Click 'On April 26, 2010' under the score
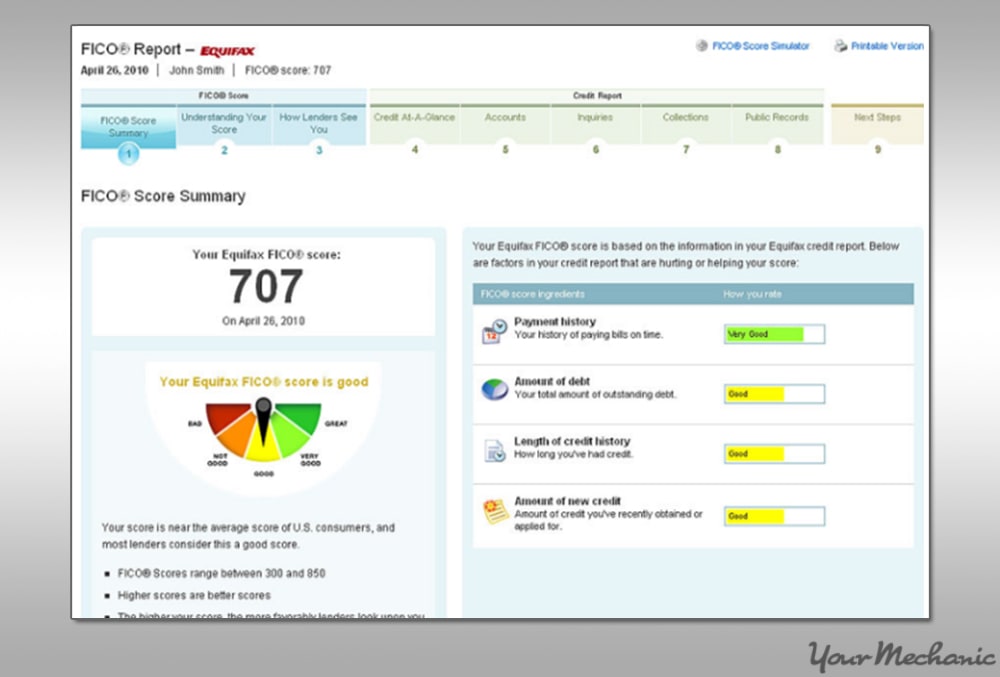The image size is (1000, 677). click(263, 321)
